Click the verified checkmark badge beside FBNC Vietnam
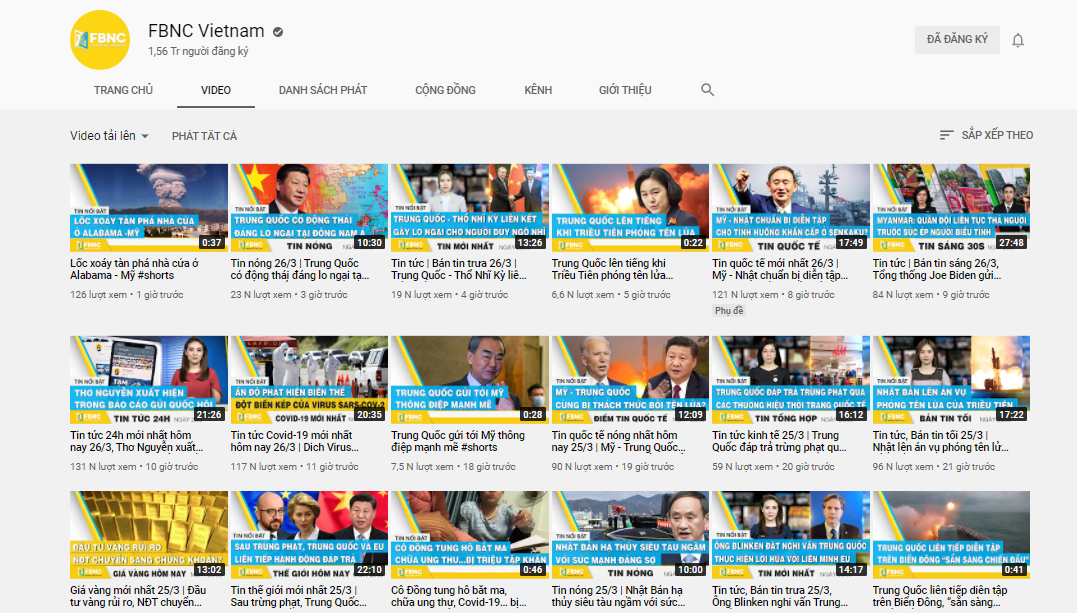Viewport: 1077px width, 613px height. [x=278, y=32]
